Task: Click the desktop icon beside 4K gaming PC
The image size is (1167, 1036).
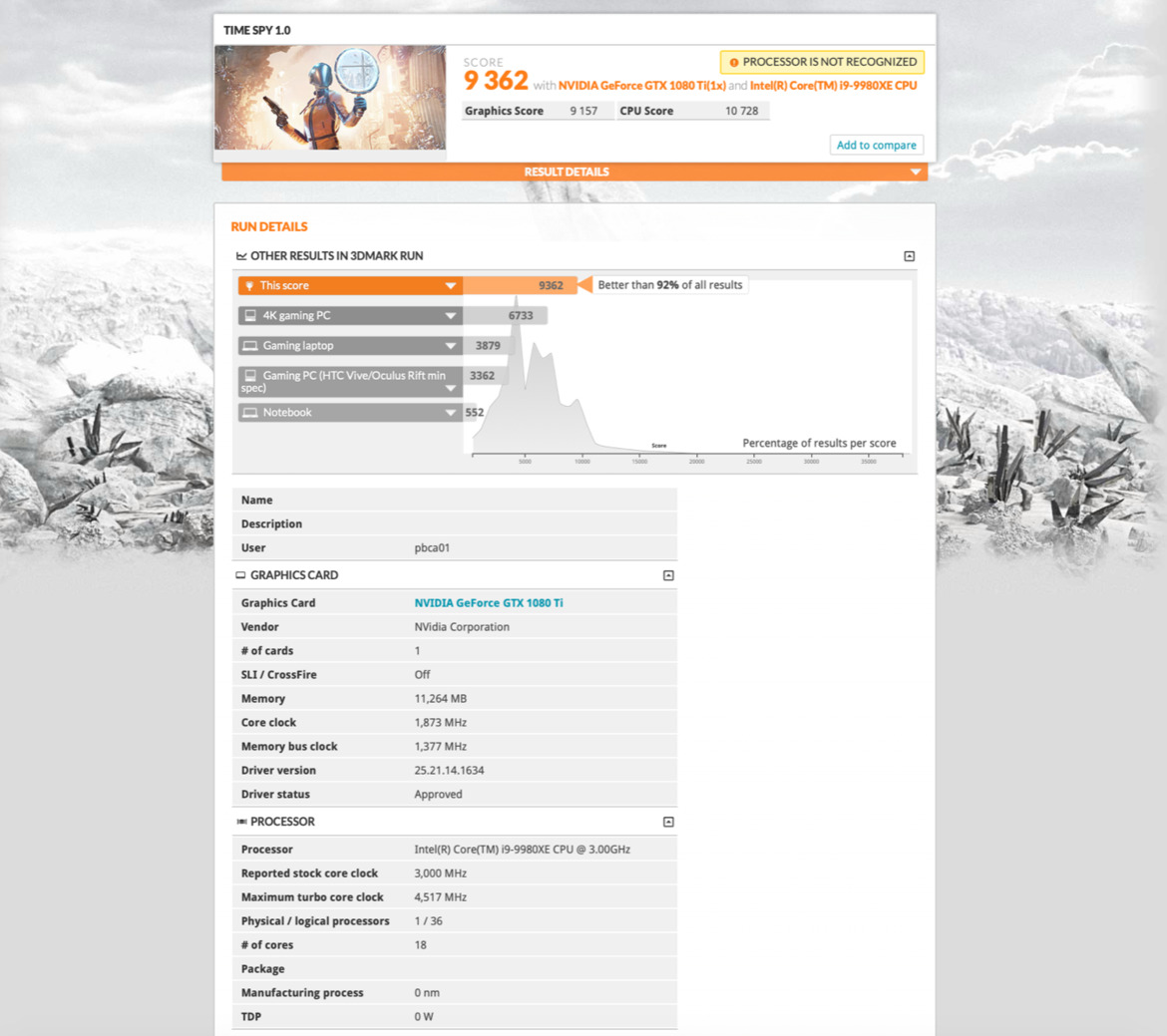Action: click(250, 315)
